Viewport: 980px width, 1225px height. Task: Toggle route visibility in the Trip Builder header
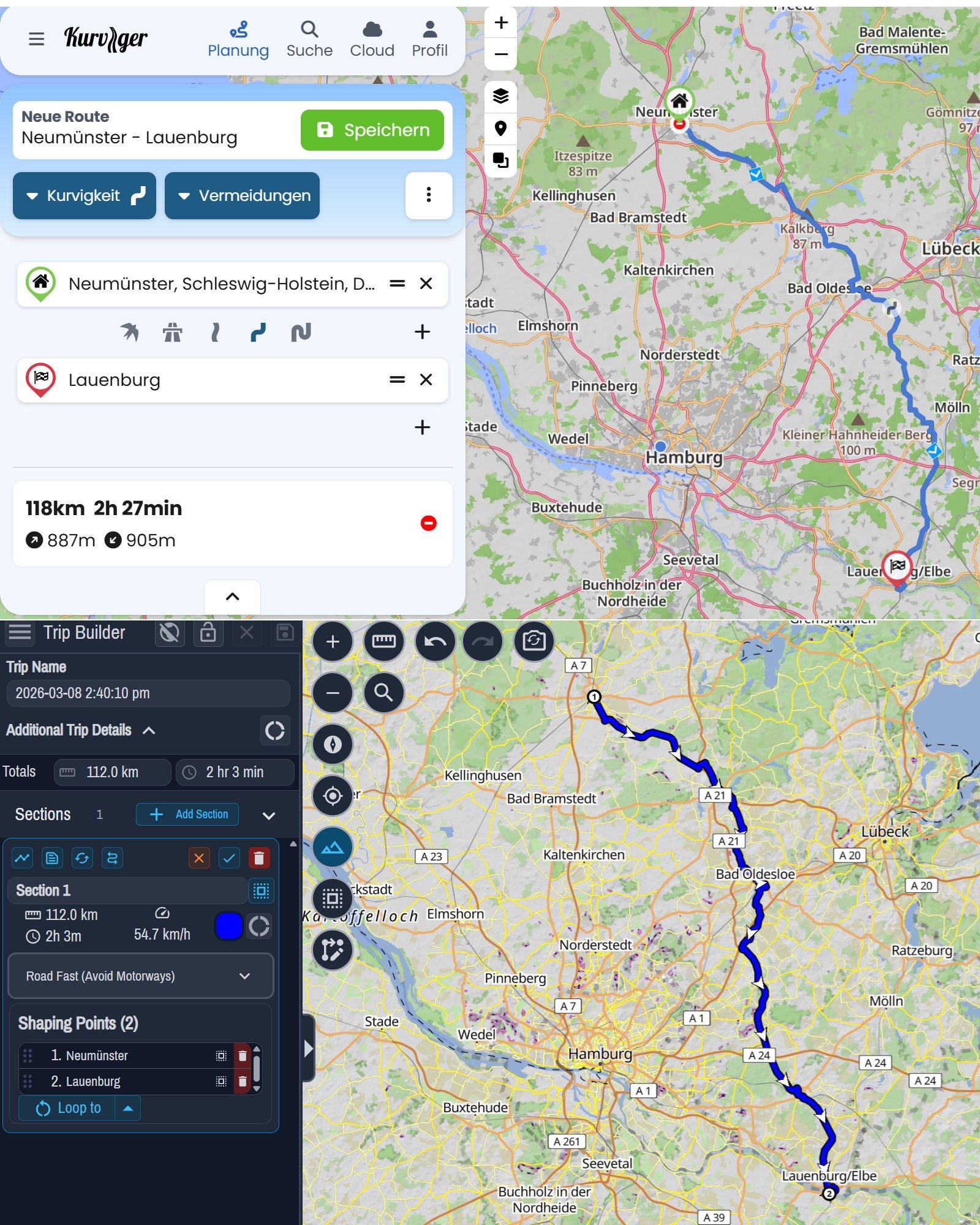pyautogui.click(x=170, y=632)
